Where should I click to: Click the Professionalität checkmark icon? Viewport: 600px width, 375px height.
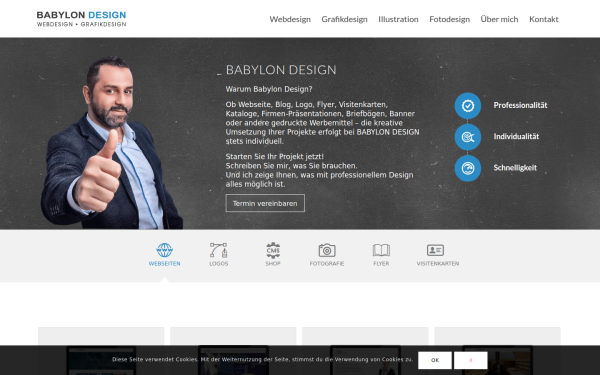pyautogui.click(x=468, y=106)
